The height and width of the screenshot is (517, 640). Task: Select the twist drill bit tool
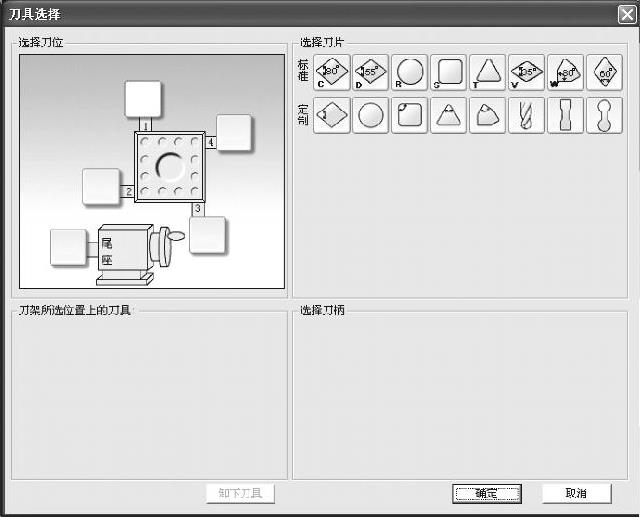[x=527, y=115]
